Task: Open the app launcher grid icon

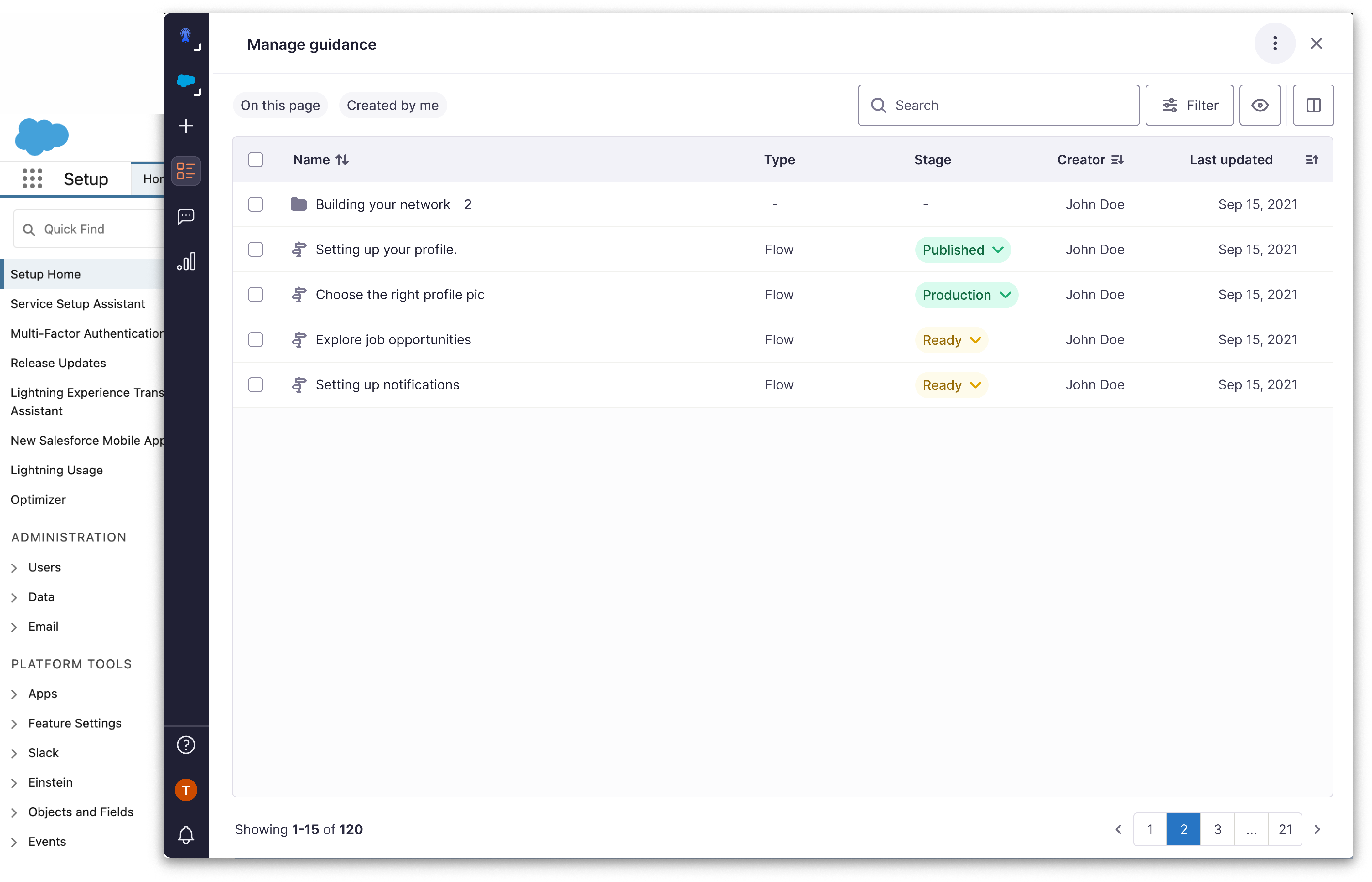Action: 32,179
